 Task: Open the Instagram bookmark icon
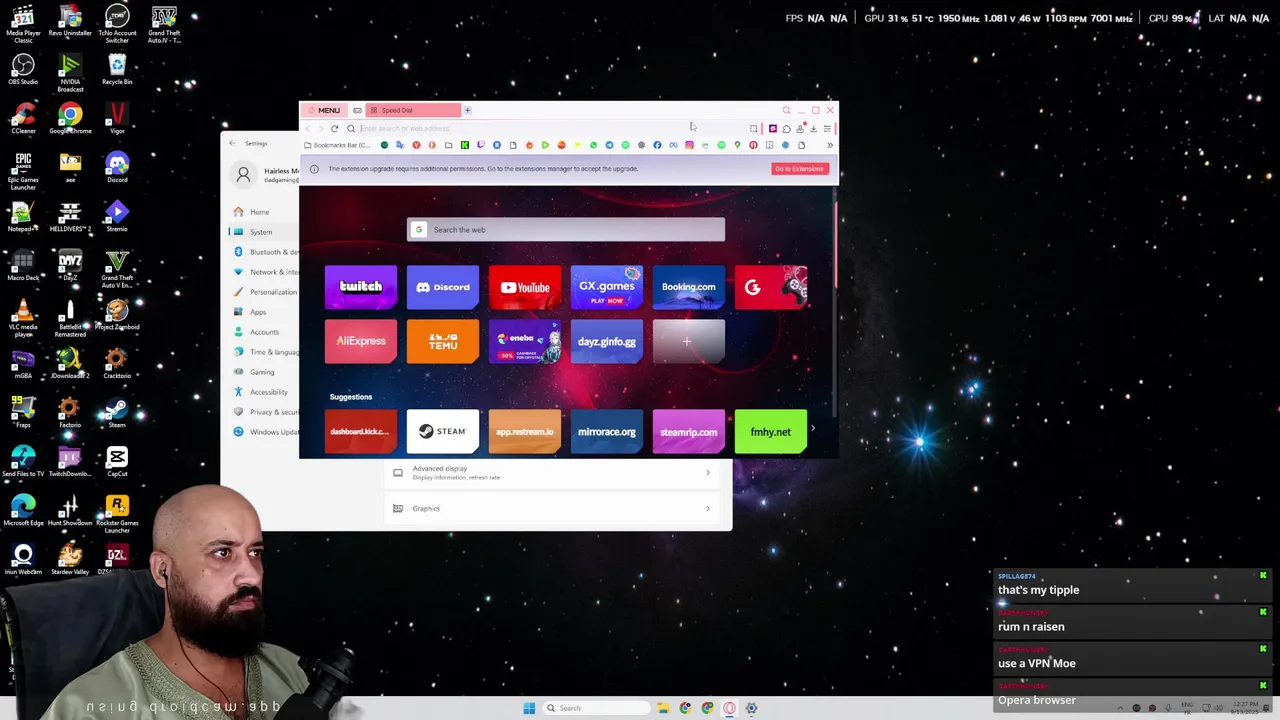[x=689, y=145]
